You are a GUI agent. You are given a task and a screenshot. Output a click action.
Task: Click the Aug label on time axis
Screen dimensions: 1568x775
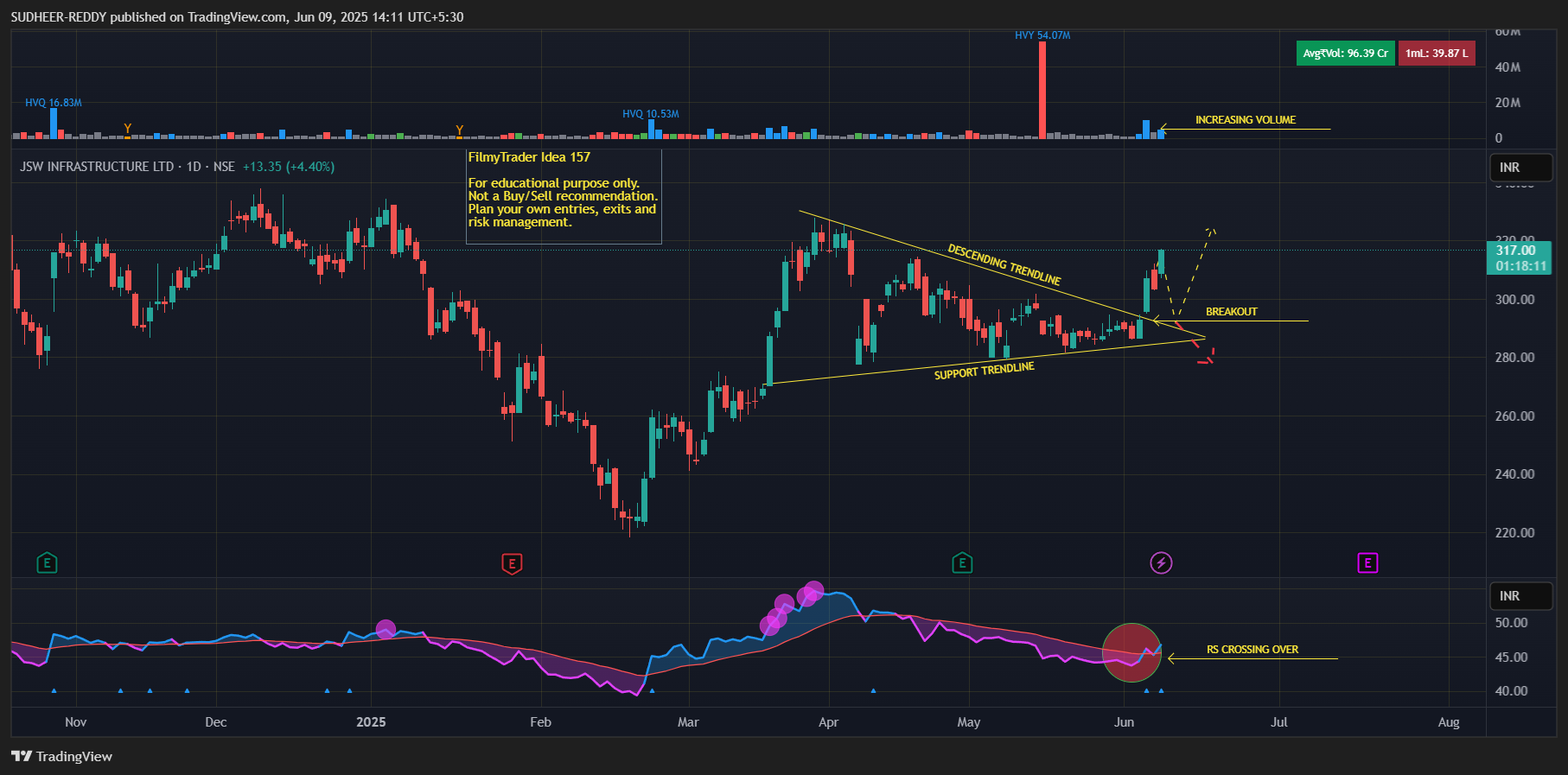[x=1449, y=722]
